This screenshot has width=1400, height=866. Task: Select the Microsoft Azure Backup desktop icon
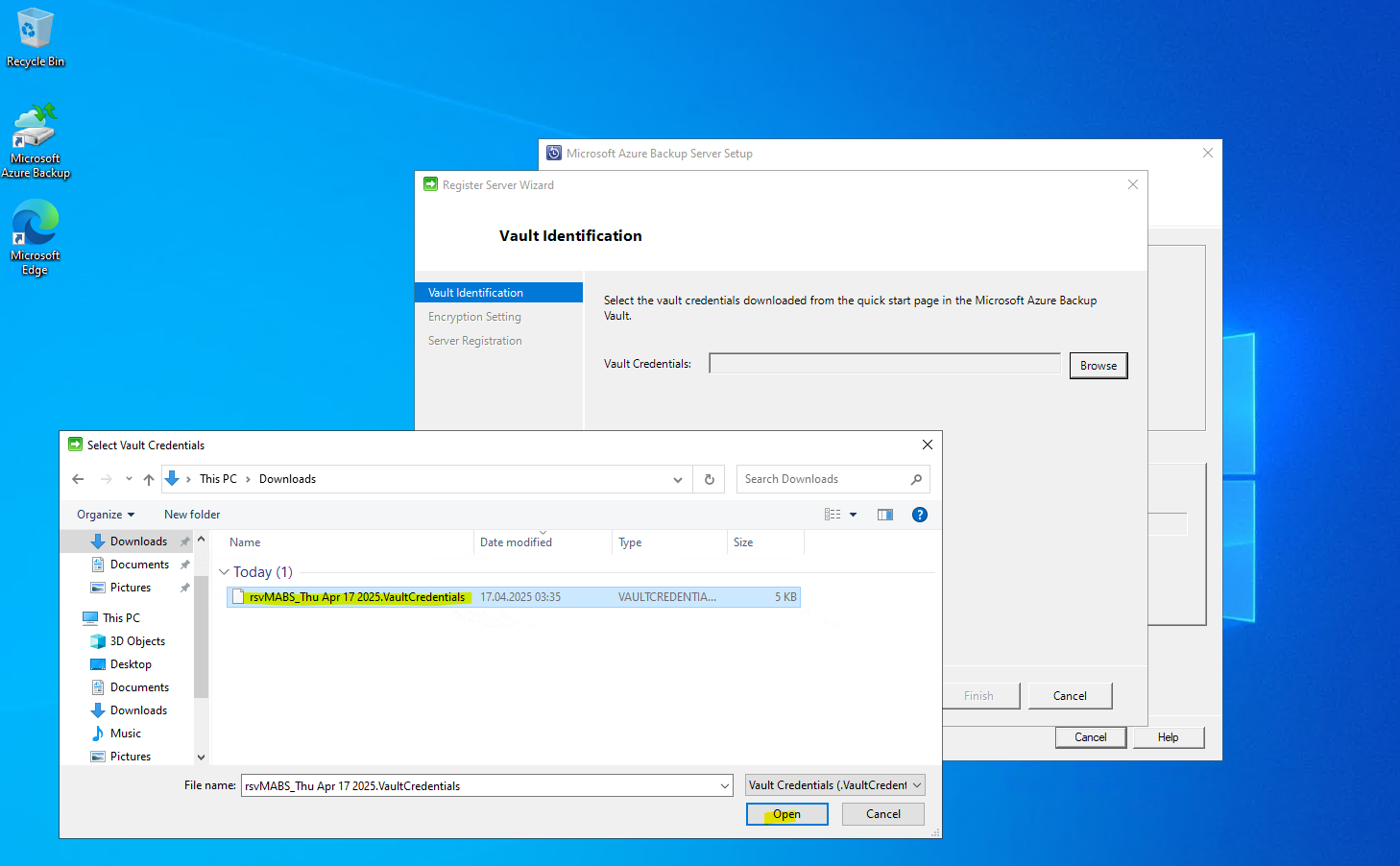coord(36,141)
